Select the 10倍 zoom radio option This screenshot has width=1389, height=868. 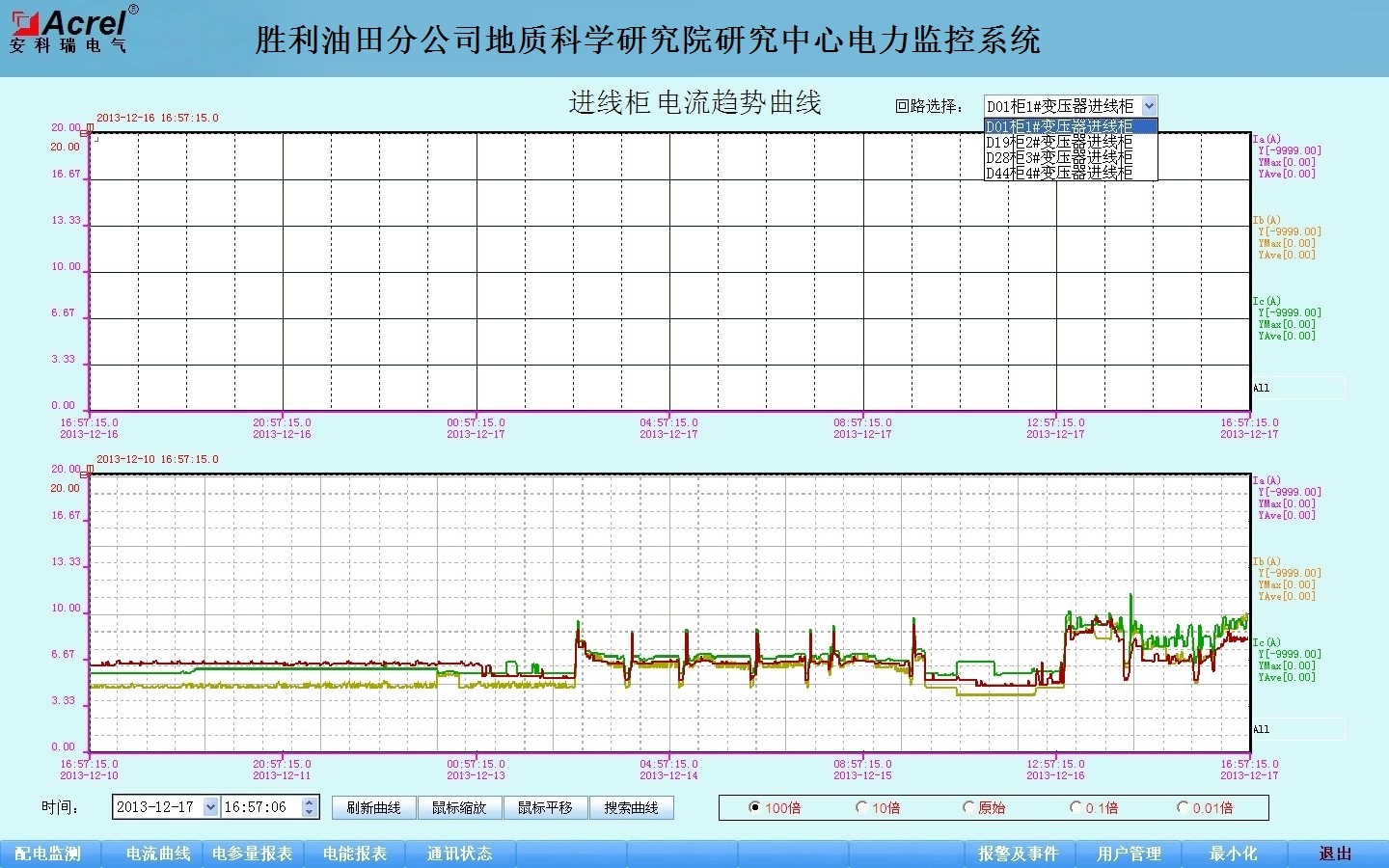tap(861, 807)
